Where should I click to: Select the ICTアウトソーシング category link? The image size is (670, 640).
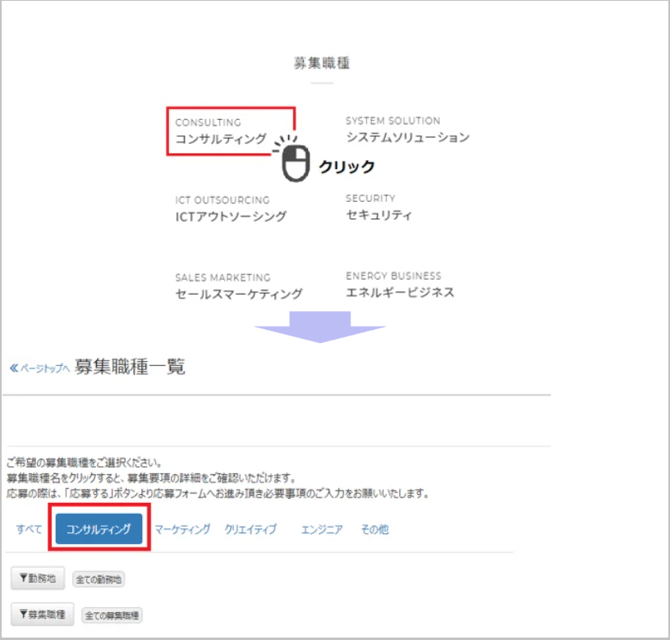coord(231,216)
